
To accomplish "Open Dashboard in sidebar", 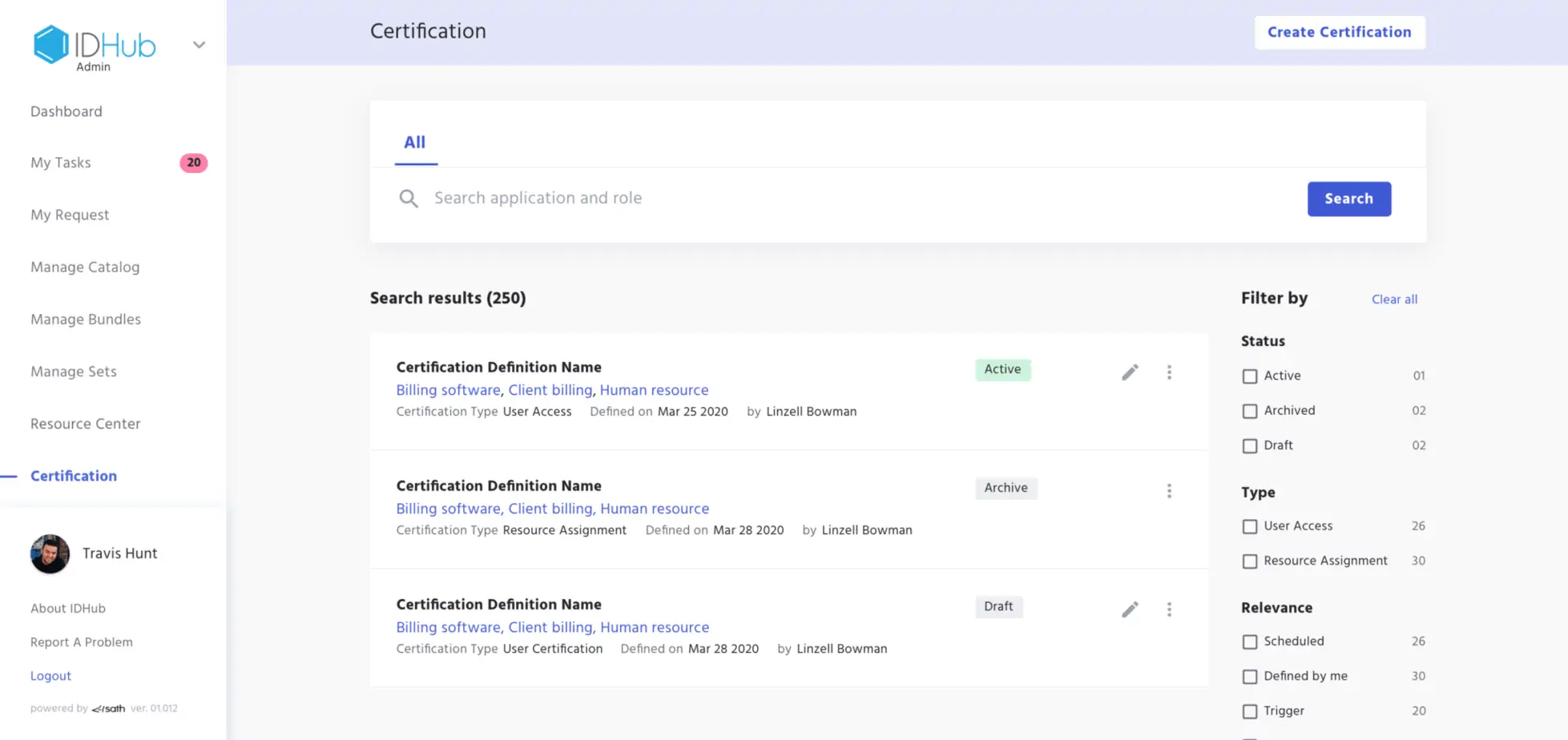I will [x=67, y=111].
